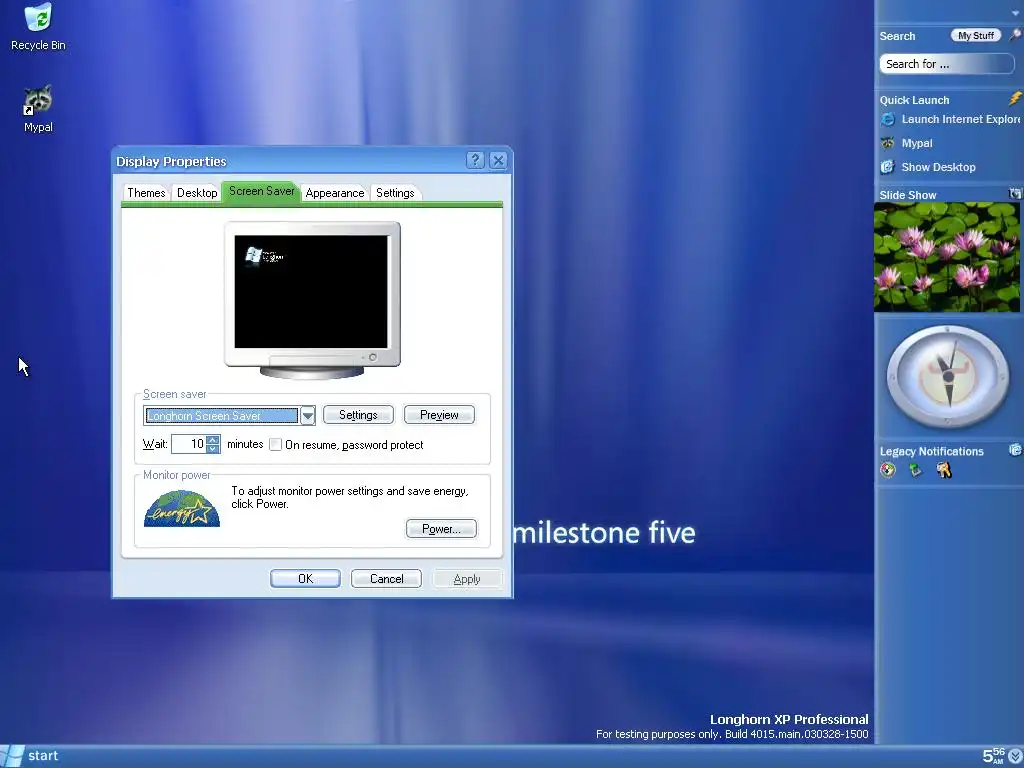This screenshot has height=768, width=1024.
Task: Click the Show Desktop text link
Action: pyautogui.click(x=938, y=167)
